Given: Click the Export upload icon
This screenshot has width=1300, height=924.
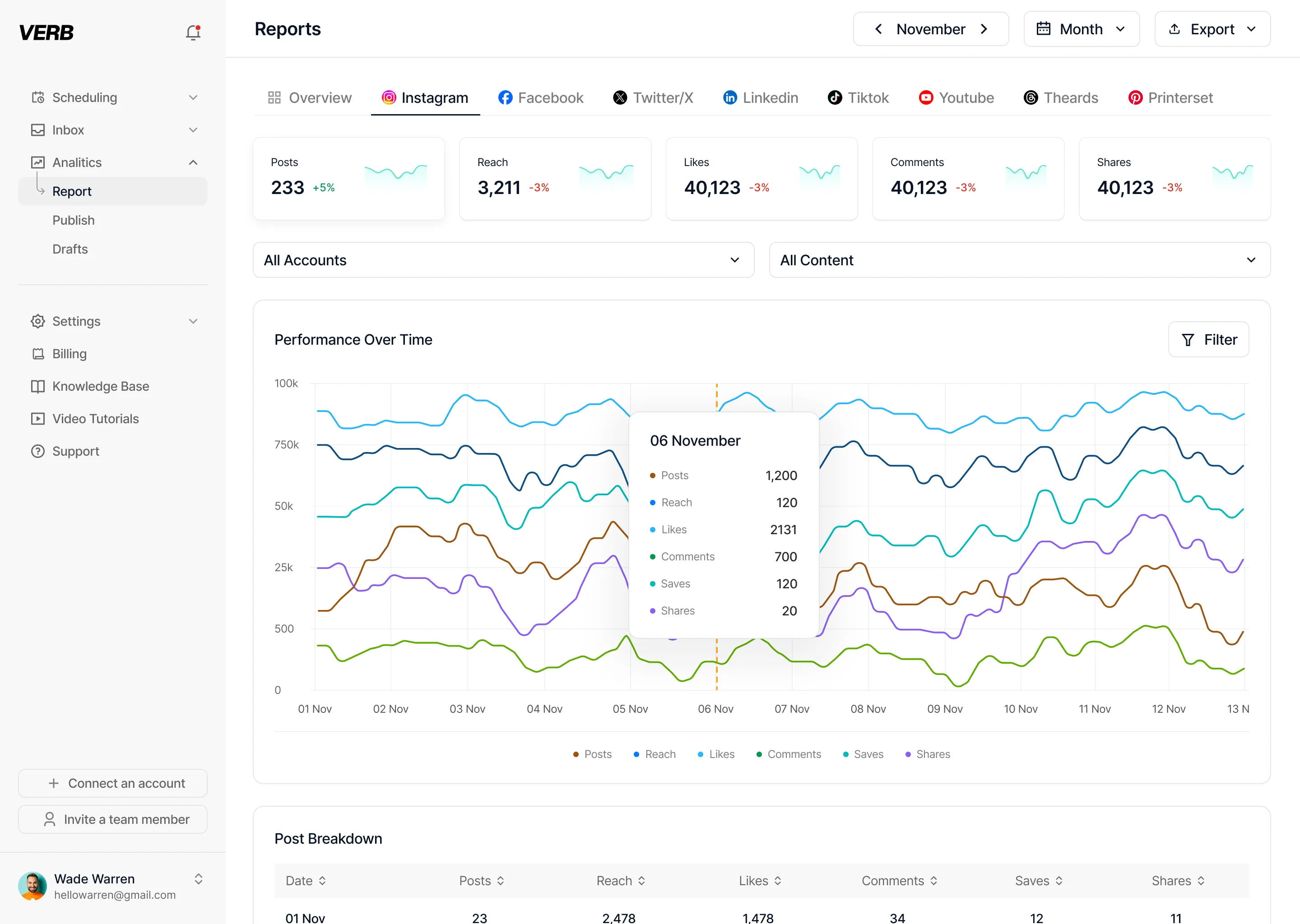Looking at the screenshot, I should [x=1174, y=29].
